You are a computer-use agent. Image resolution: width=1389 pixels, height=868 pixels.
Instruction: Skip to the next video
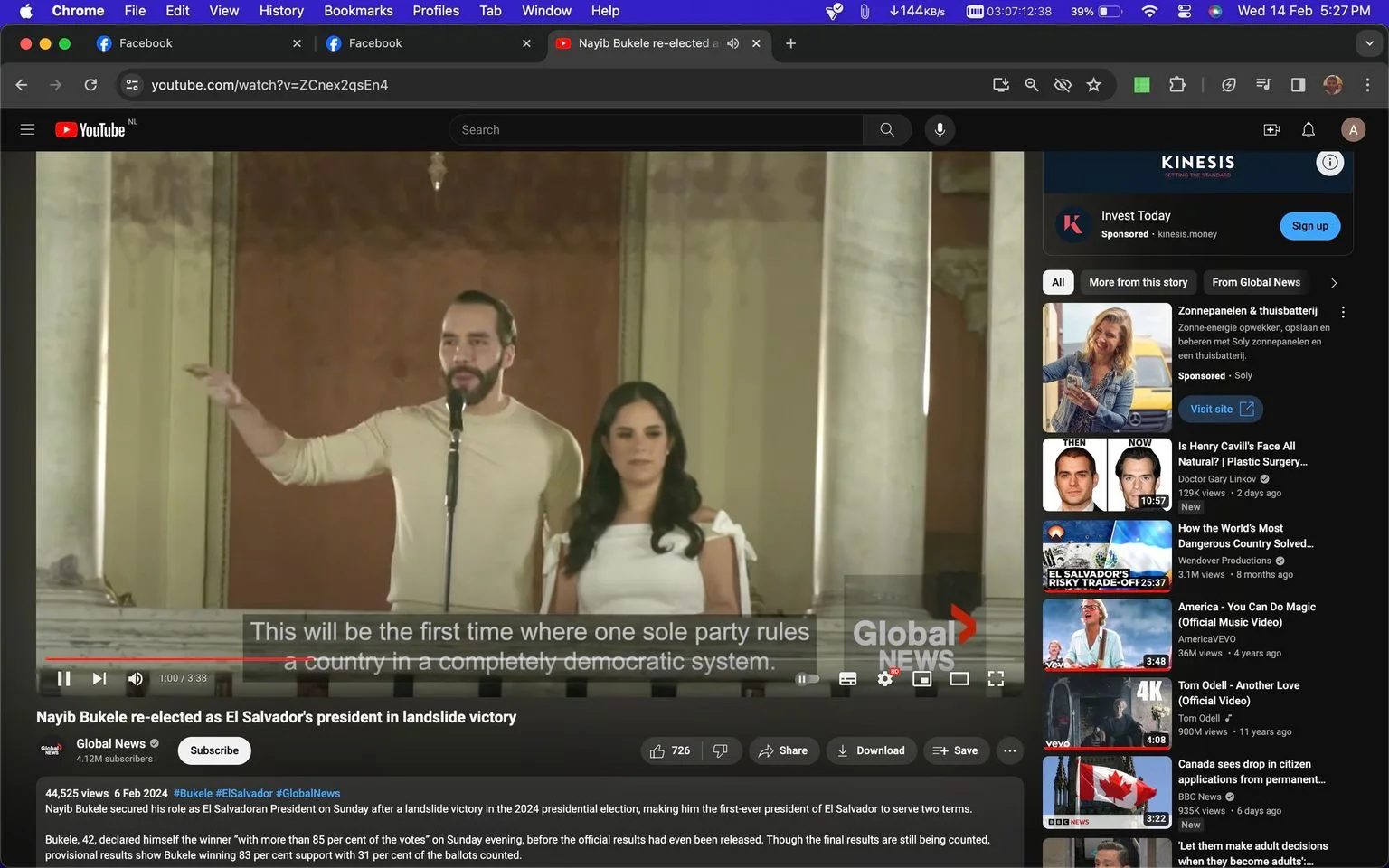click(x=99, y=678)
